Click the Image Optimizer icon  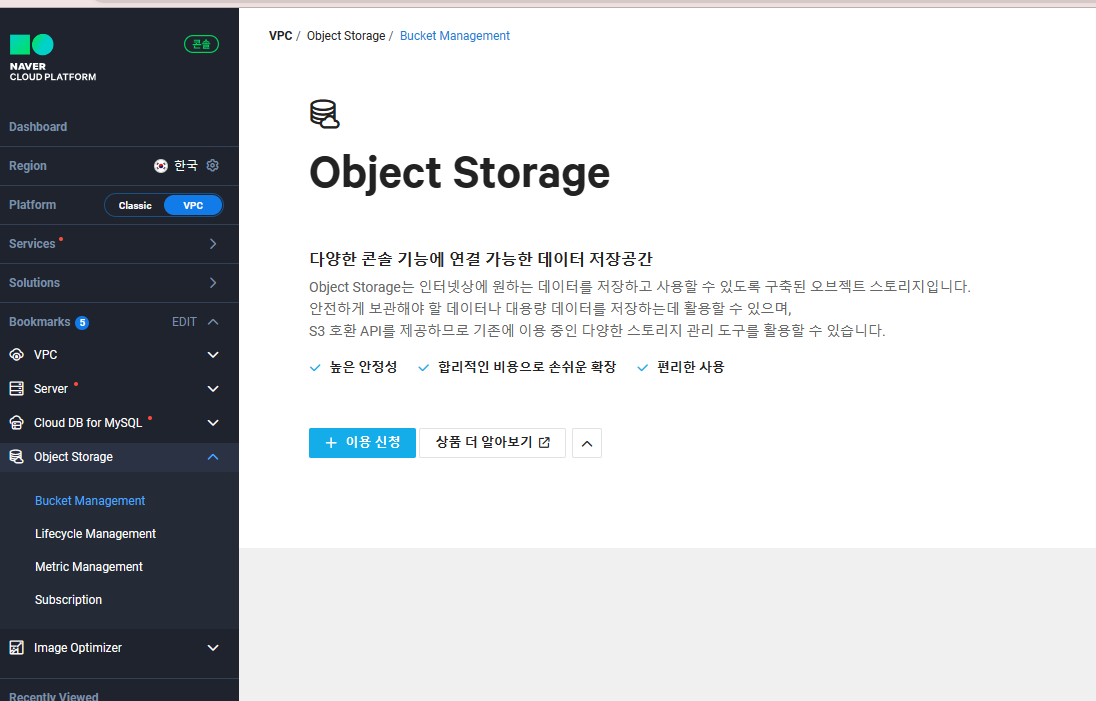[x=17, y=648]
